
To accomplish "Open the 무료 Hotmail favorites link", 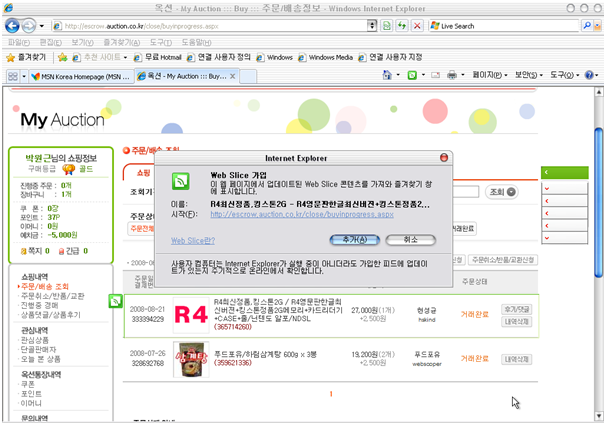I will [x=157, y=58].
